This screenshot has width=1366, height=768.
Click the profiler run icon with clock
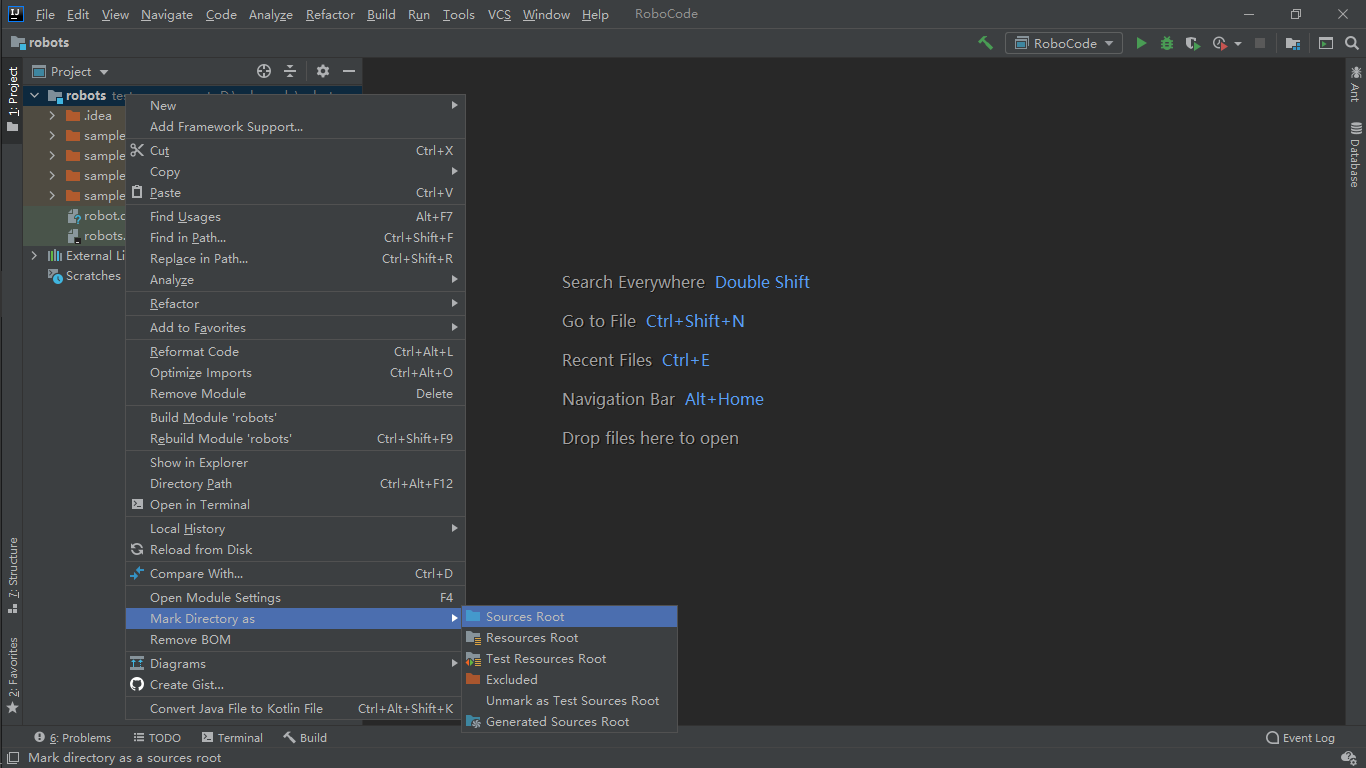click(x=1219, y=43)
